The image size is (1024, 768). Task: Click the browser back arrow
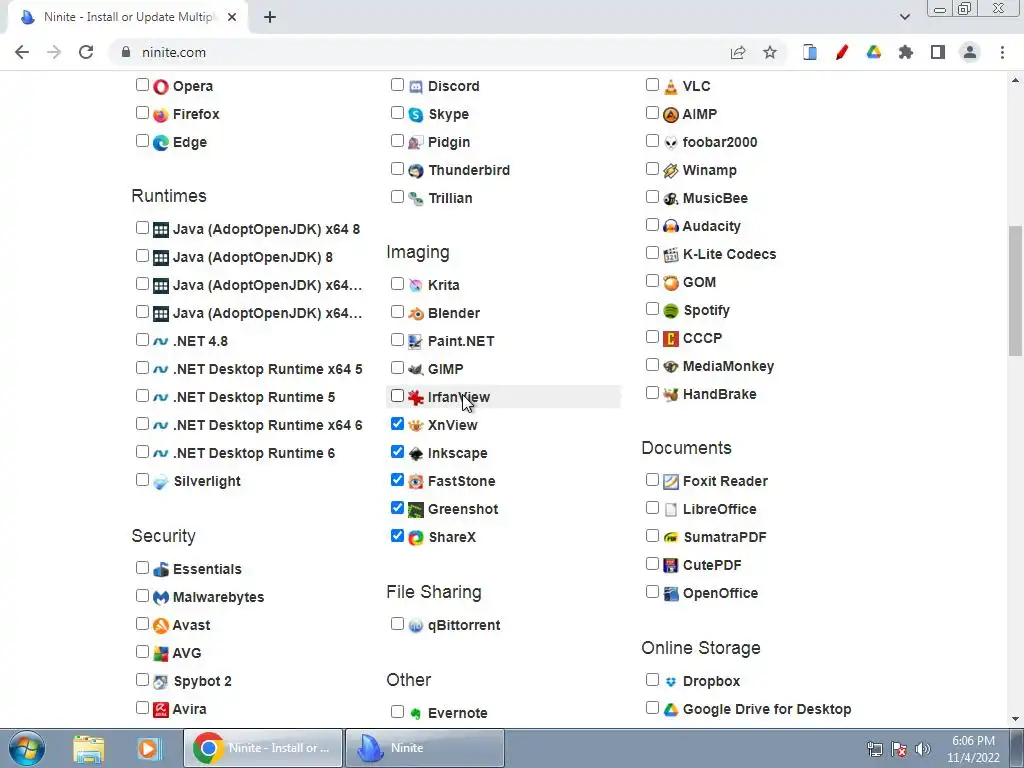coord(22,52)
